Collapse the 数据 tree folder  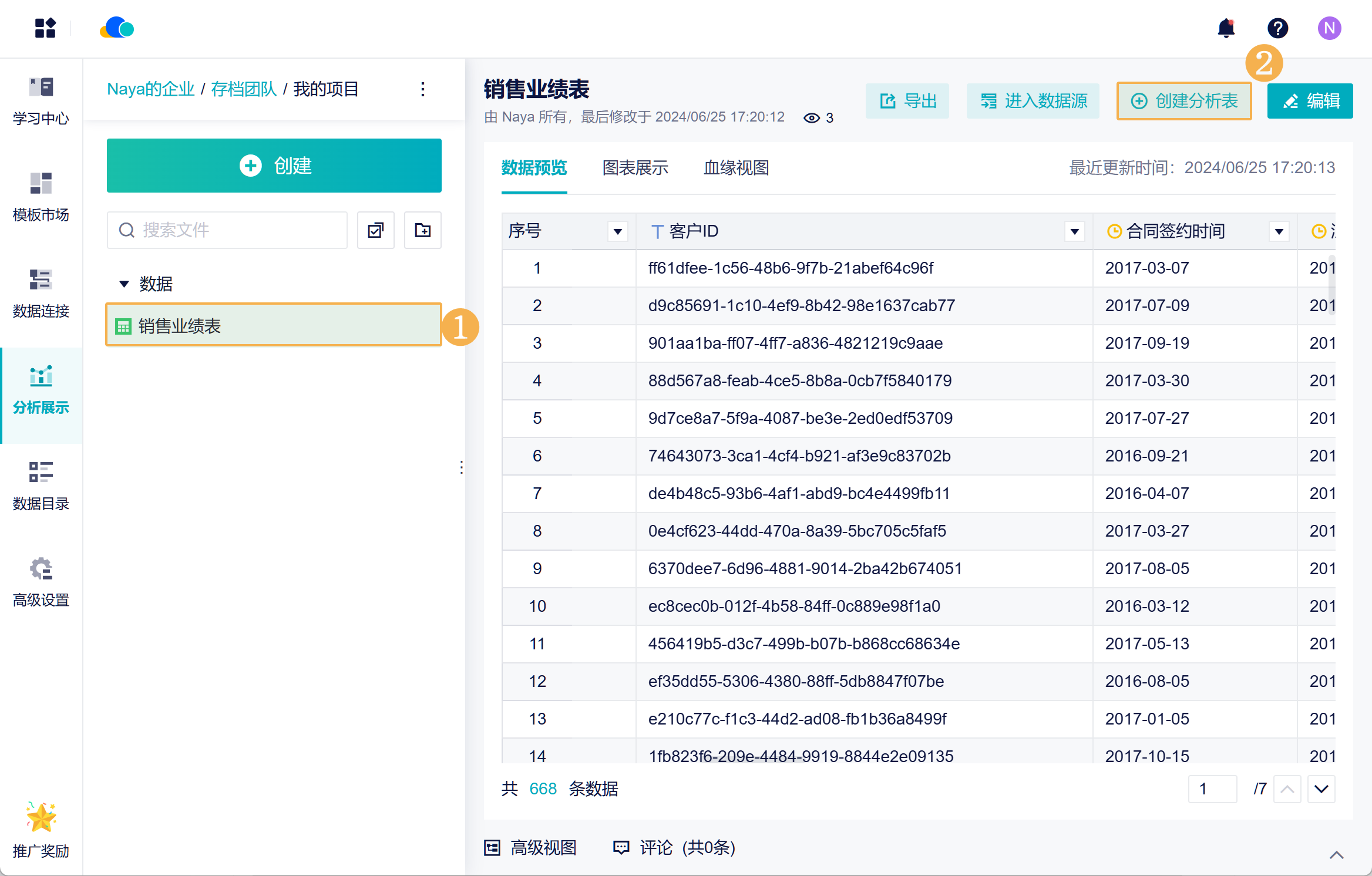coord(124,284)
